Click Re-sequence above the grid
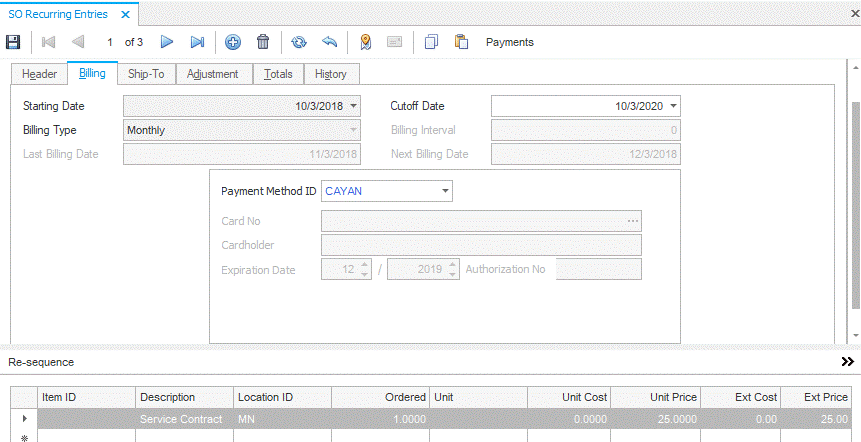The width and height of the screenshot is (861, 442). pos(41,362)
